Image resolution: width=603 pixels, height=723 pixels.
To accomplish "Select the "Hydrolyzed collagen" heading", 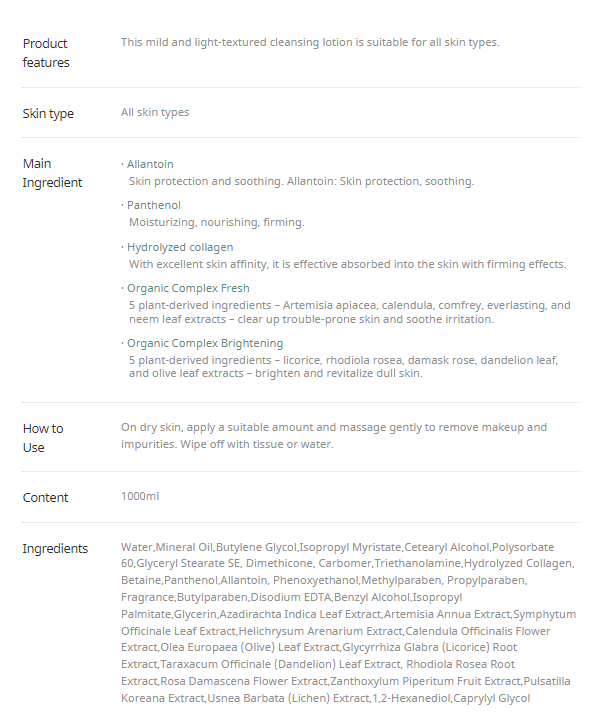I will coord(179,247).
